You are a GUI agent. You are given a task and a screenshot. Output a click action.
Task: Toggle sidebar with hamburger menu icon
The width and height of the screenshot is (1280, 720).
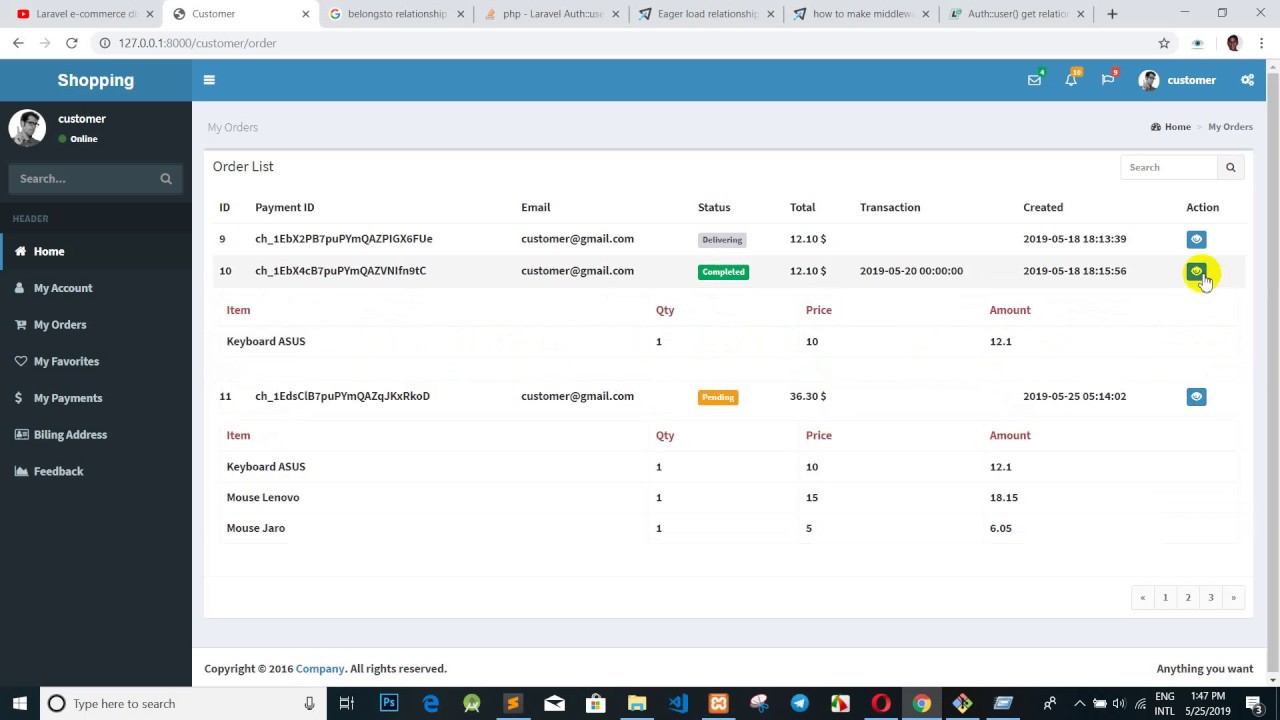pos(209,80)
